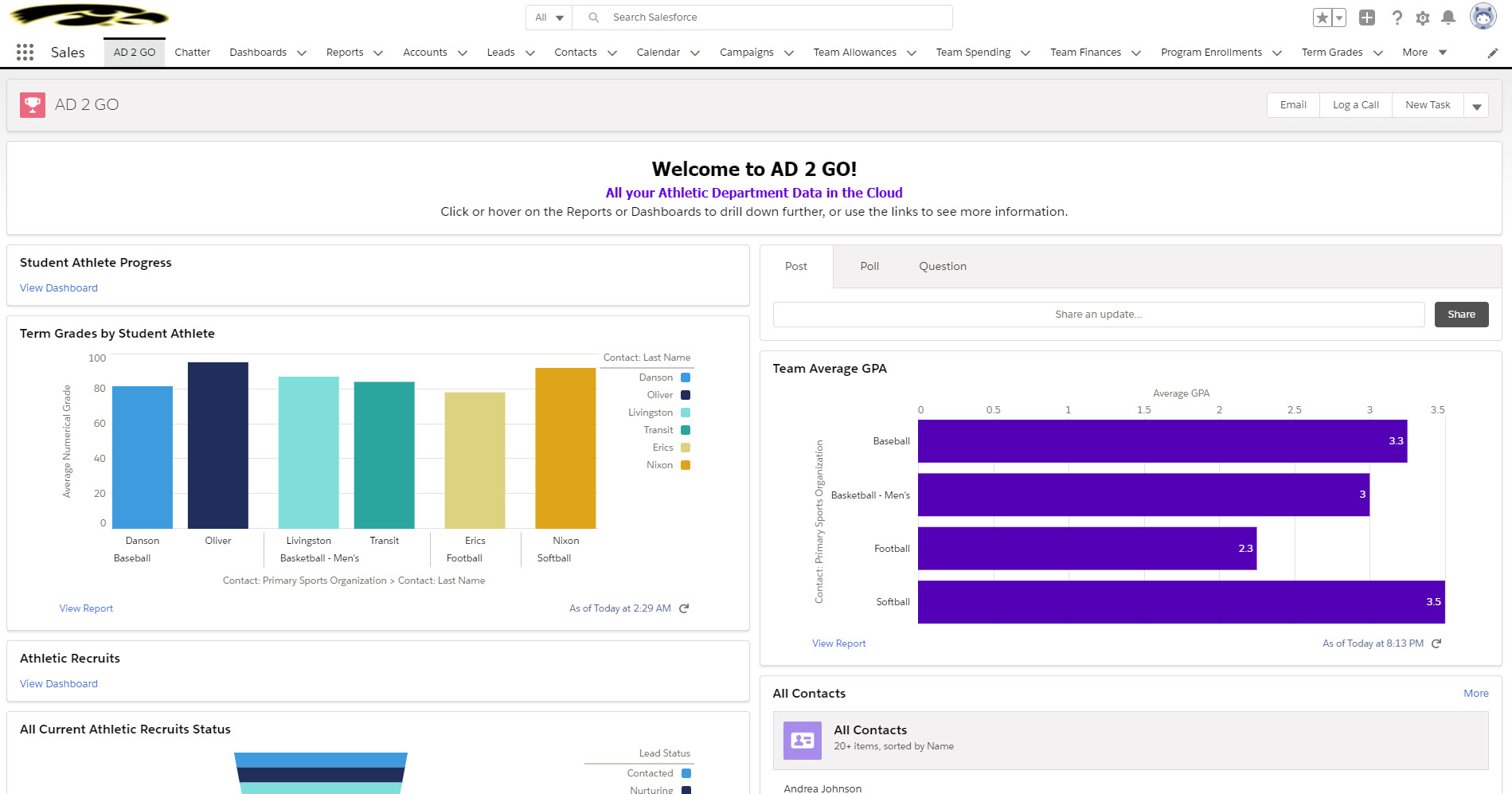
Task: Expand the Program Enrollments dropdown chevron
Action: (x=1277, y=53)
